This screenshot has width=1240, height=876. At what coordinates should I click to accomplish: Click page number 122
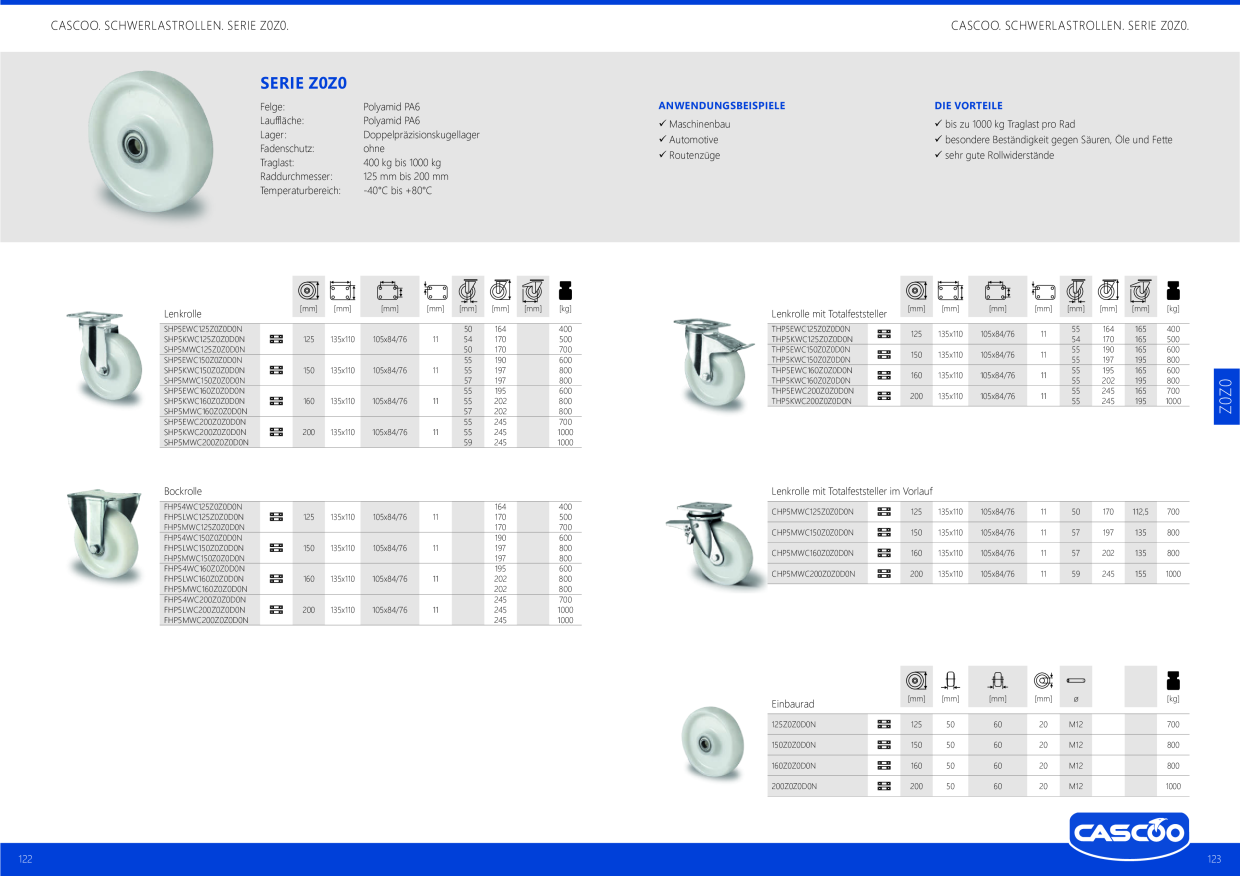pyautogui.click(x=25, y=859)
